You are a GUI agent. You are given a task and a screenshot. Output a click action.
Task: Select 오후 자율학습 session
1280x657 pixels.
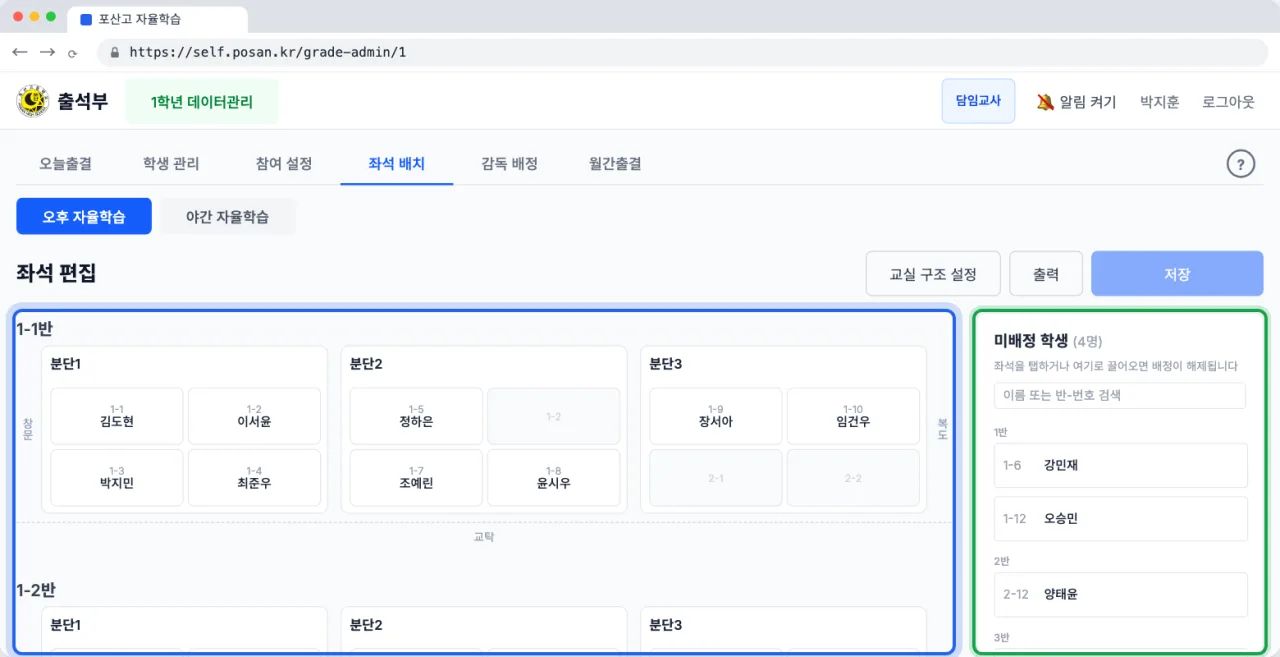coord(84,216)
